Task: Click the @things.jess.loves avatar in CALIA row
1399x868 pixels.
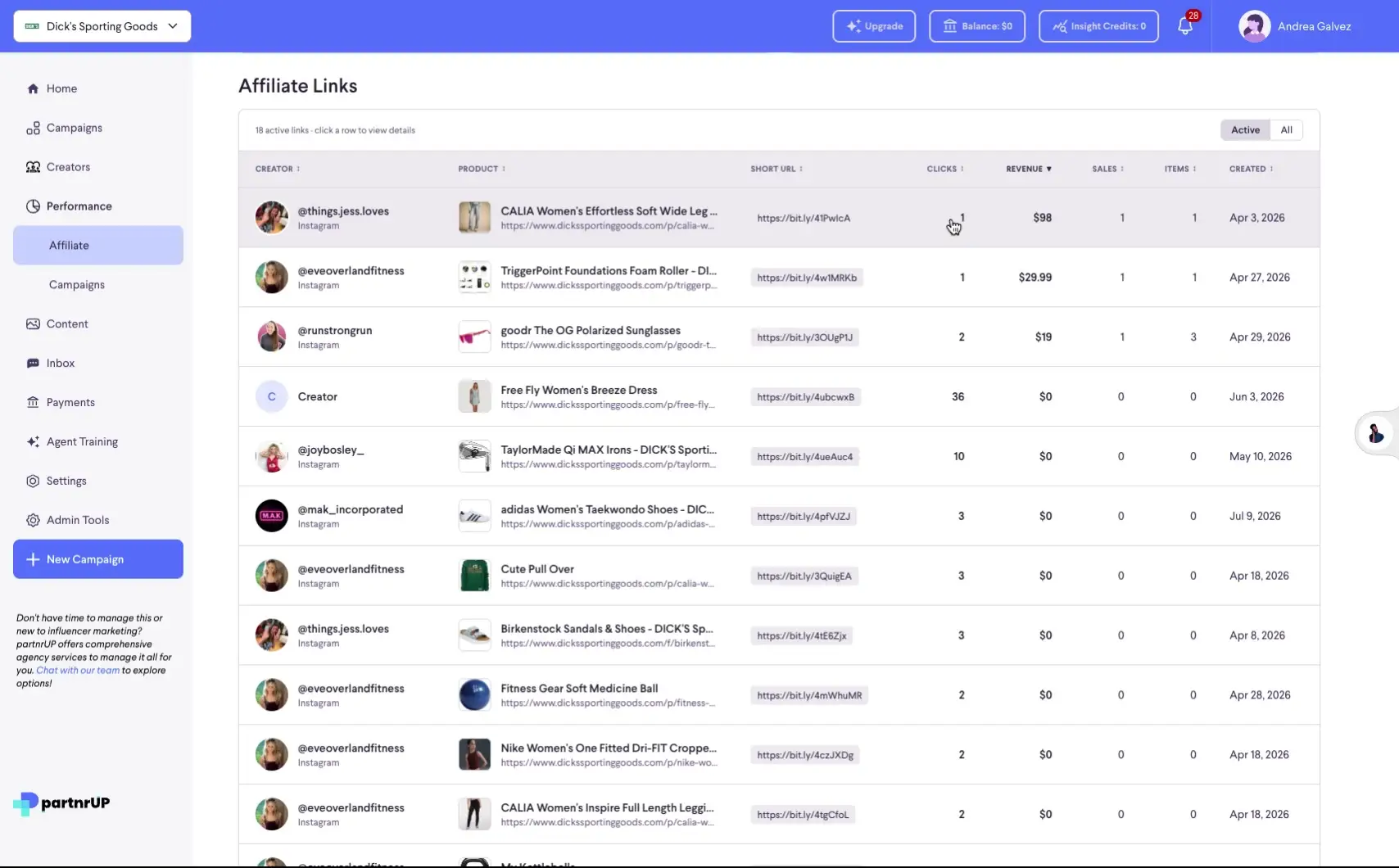Action: [x=271, y=218]
